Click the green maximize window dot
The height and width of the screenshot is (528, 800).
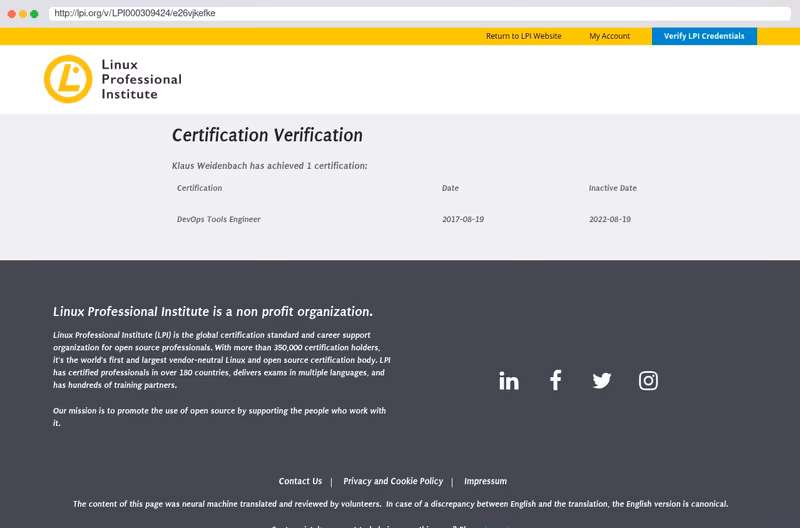pyautogui.click(x=34, y=14)
